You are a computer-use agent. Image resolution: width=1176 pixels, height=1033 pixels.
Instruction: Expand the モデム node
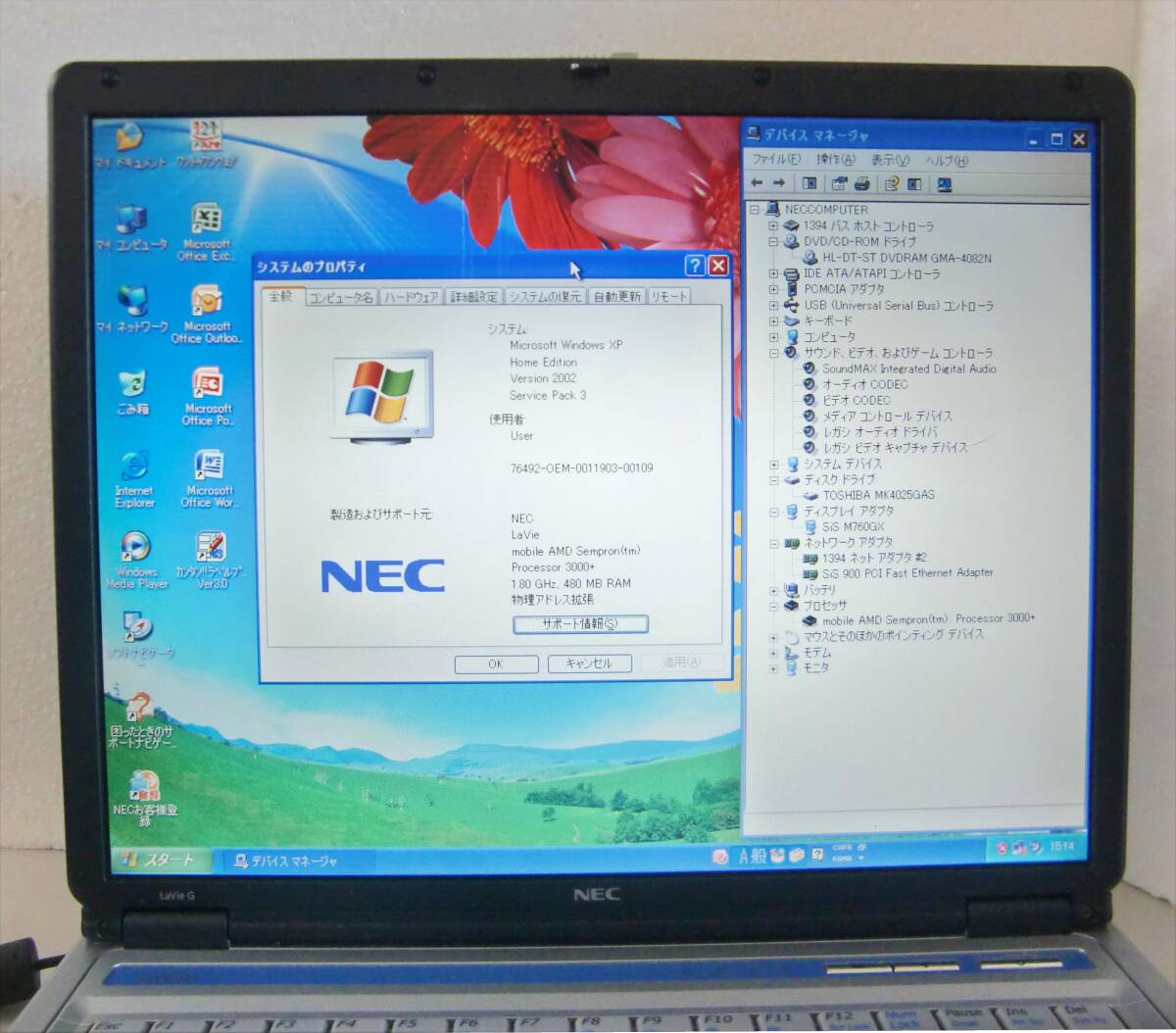[x=773, y=653]
